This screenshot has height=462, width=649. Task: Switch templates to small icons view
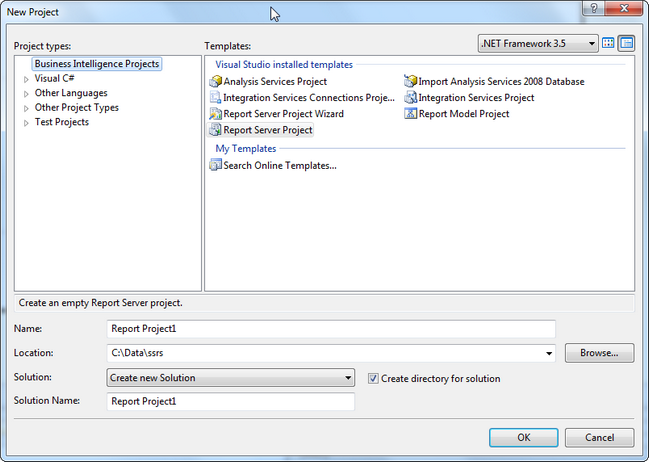pyautogui.click(x=627, y=43)
